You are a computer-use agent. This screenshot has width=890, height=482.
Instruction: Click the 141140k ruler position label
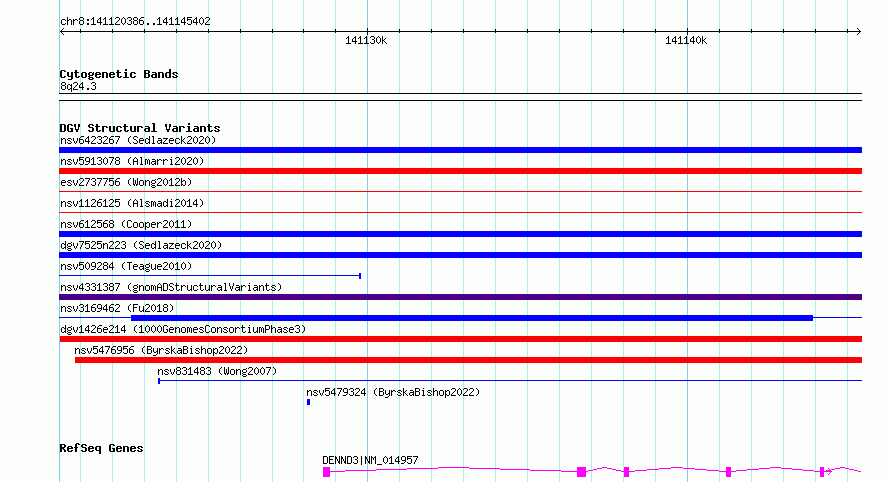pos(686,40)
